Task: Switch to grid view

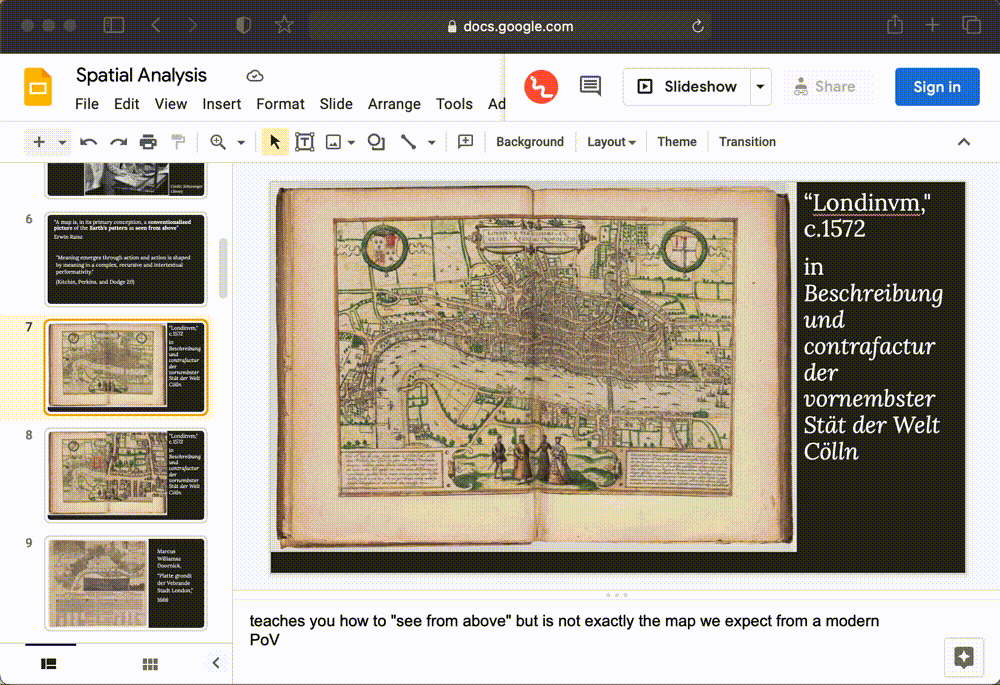Action: coord(150,663)
